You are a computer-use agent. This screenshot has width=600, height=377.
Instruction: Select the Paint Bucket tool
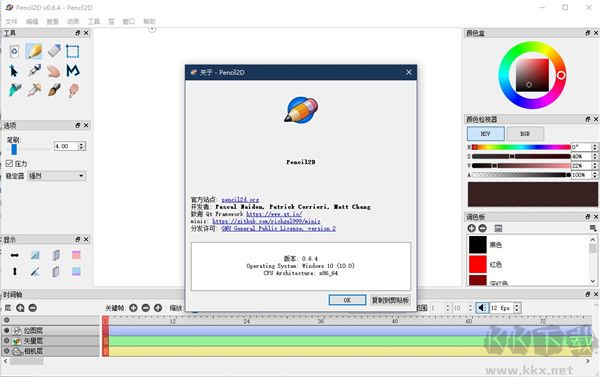point(15,90)
